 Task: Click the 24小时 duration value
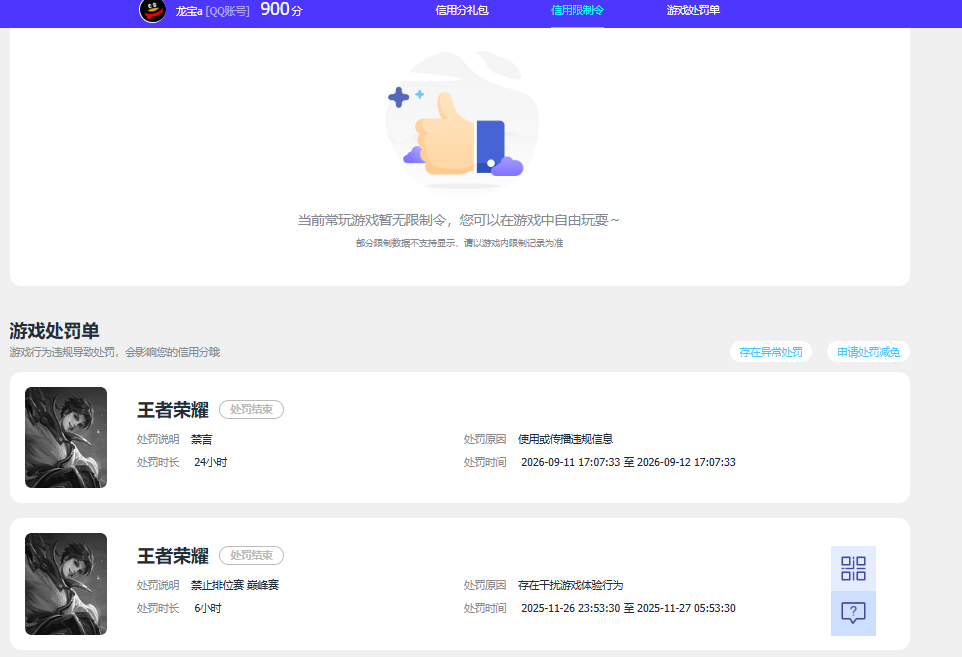210,463
